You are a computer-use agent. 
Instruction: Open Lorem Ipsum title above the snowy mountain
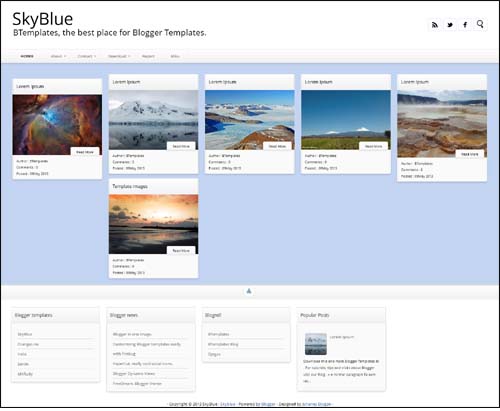coord(126,82)
